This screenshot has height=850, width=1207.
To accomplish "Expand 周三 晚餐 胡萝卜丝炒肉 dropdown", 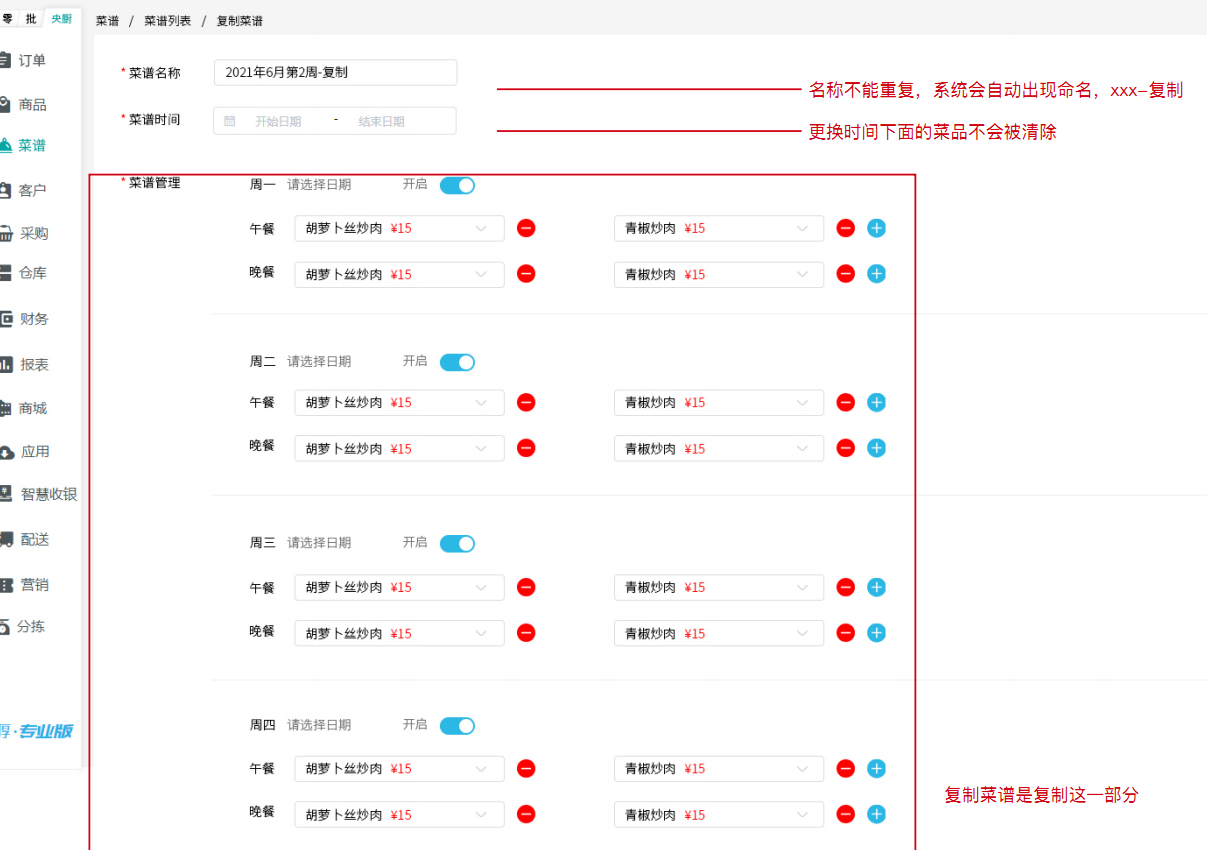I will point(399,634).
